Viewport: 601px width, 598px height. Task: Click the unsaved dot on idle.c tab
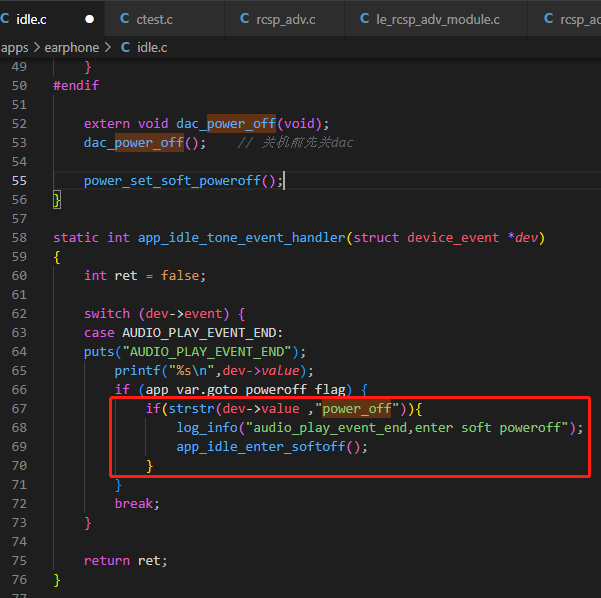click(x=89, y=19)
